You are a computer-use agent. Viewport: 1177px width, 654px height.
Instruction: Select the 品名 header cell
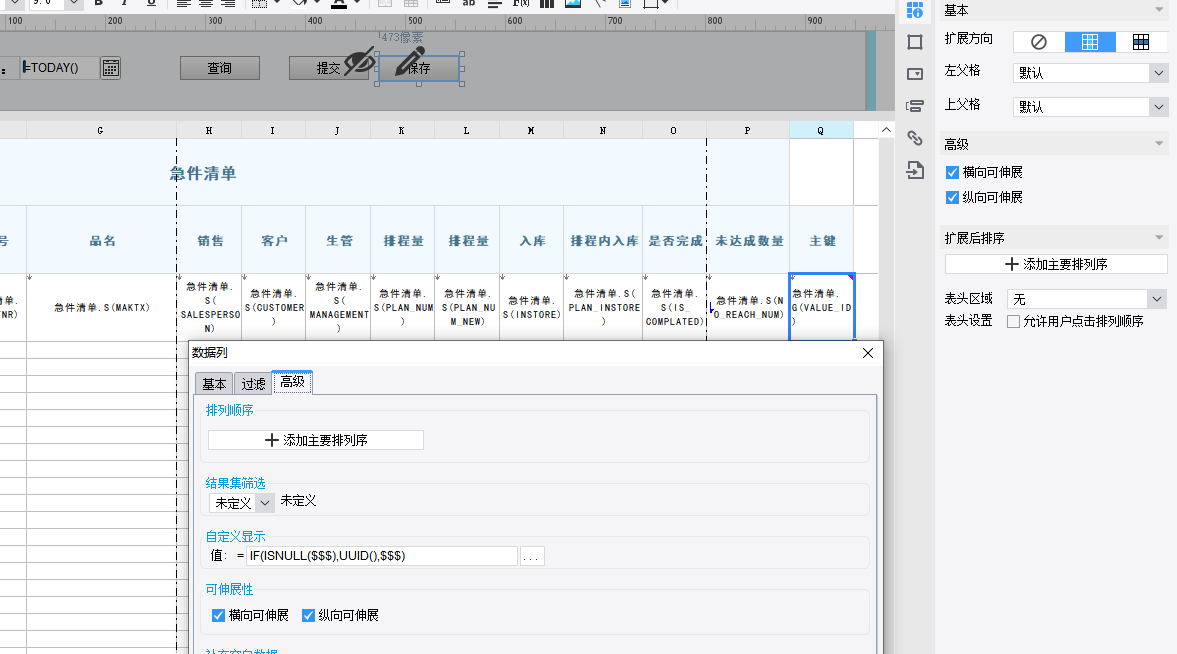point(101,240)
